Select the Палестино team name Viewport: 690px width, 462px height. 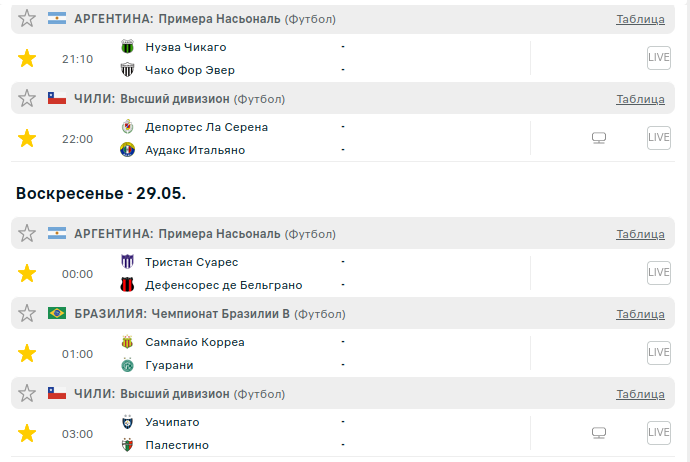[177, 445]
